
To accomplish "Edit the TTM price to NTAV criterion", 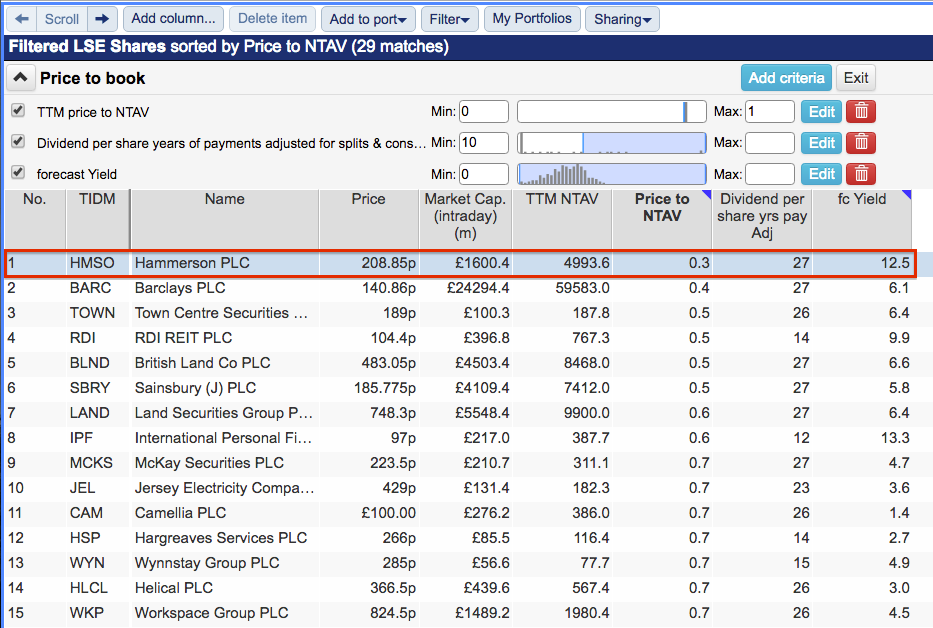I will (821, 111).
